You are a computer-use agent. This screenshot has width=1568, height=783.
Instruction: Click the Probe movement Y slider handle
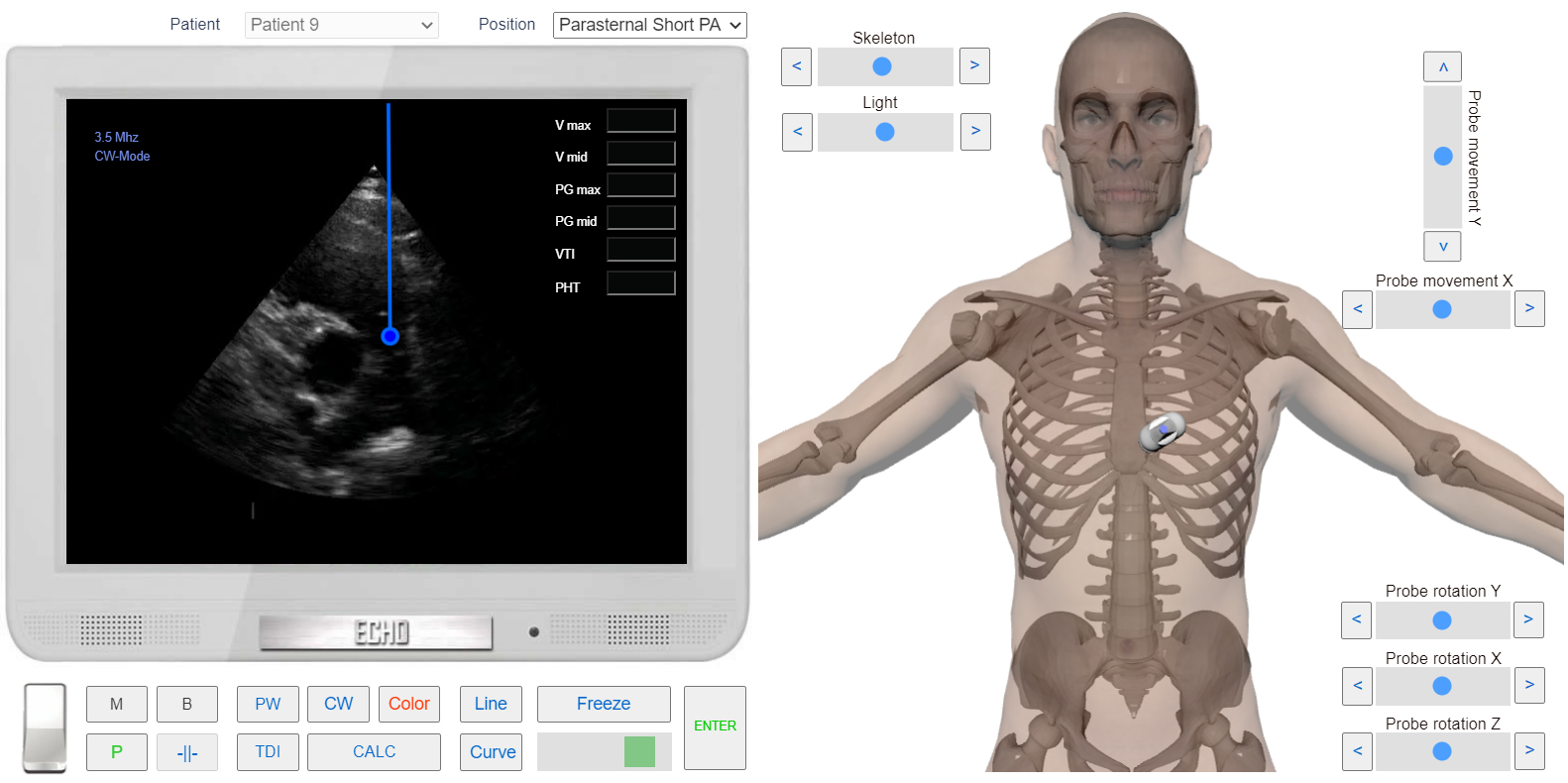1443,156
